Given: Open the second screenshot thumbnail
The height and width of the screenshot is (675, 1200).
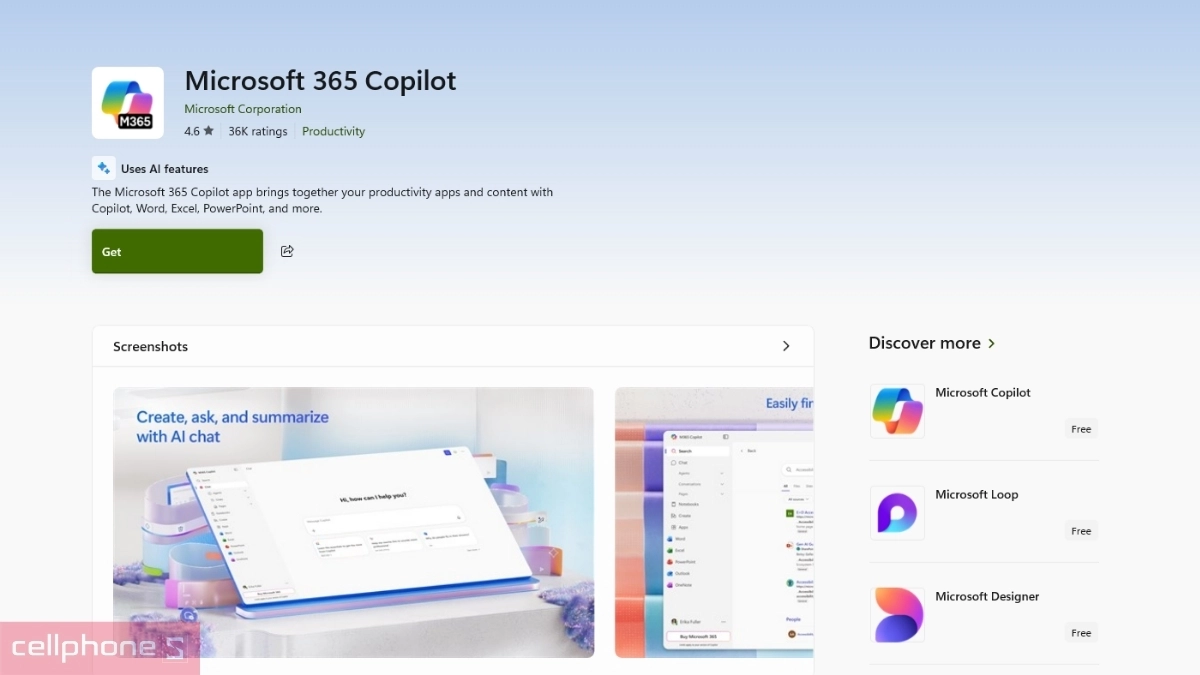Looking at the screenshot, I should [714, 522].
